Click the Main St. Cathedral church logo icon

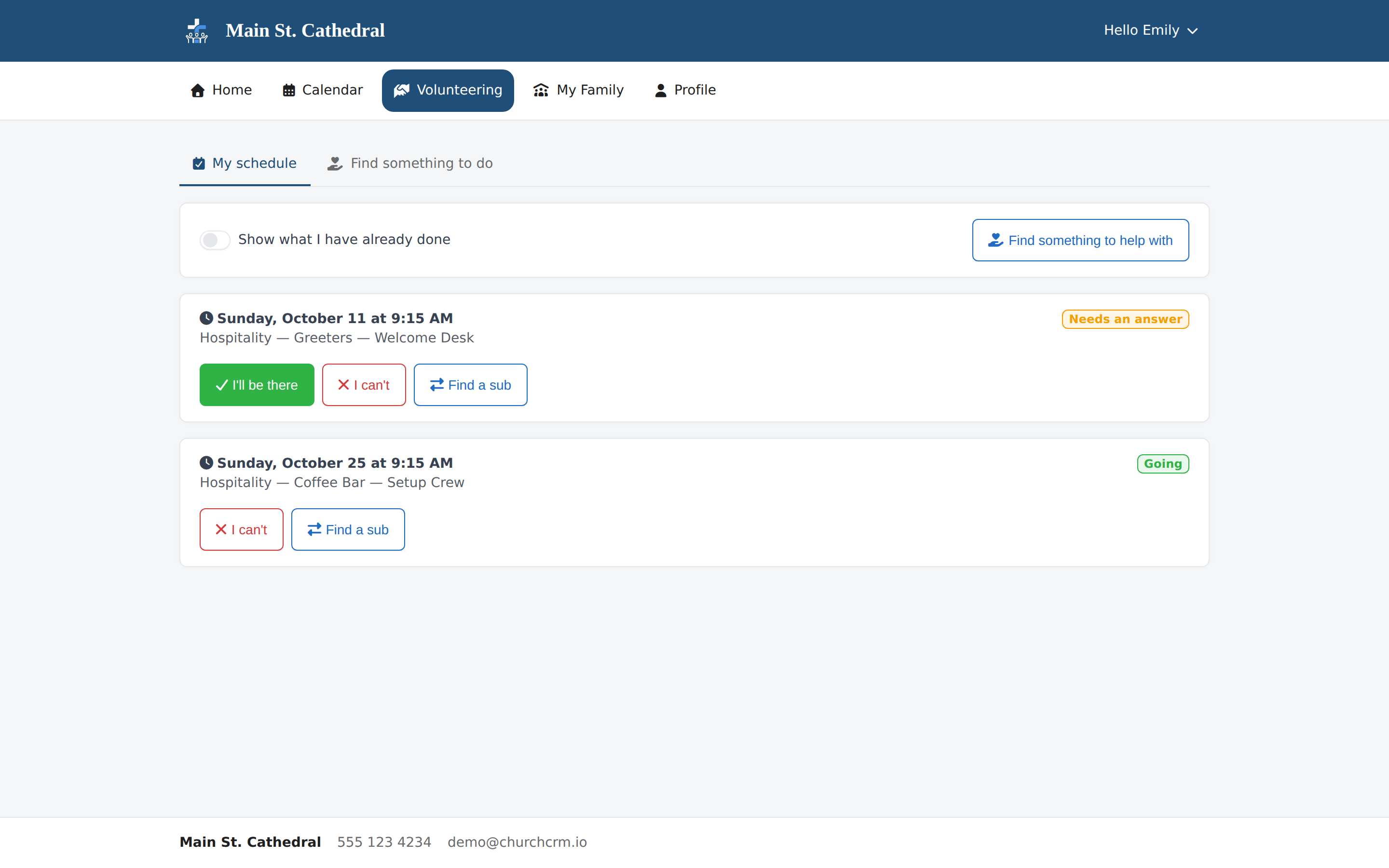pos(197,31)
